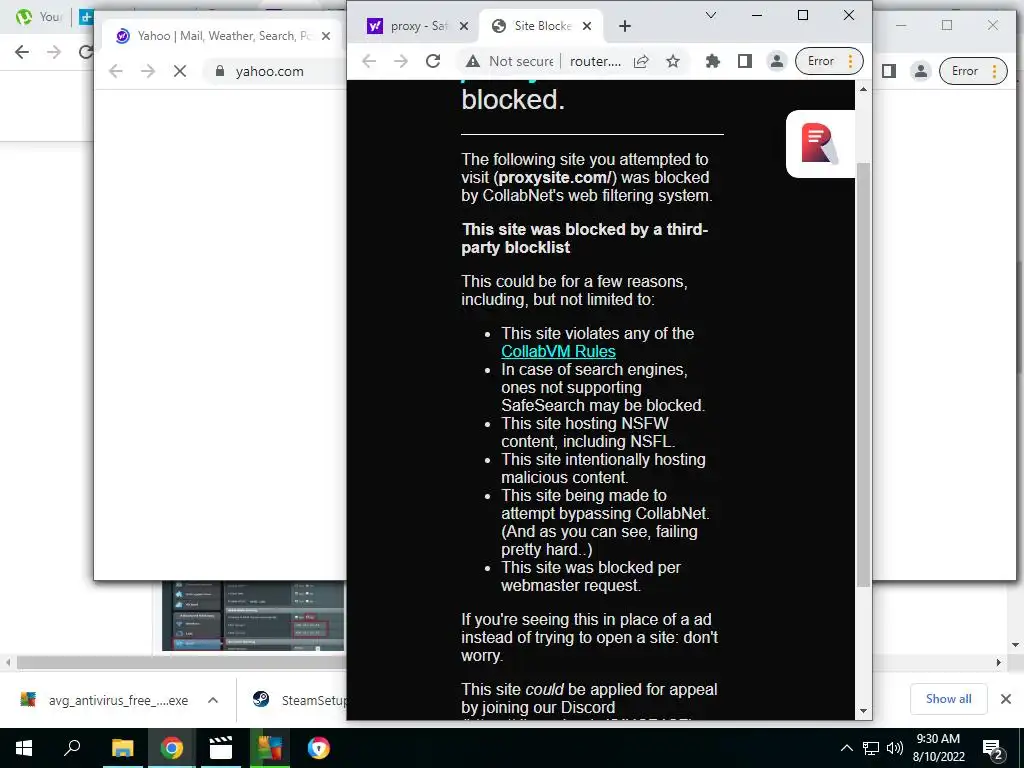
Task: Share this page icon in address bar
Action: click(641, 61)
